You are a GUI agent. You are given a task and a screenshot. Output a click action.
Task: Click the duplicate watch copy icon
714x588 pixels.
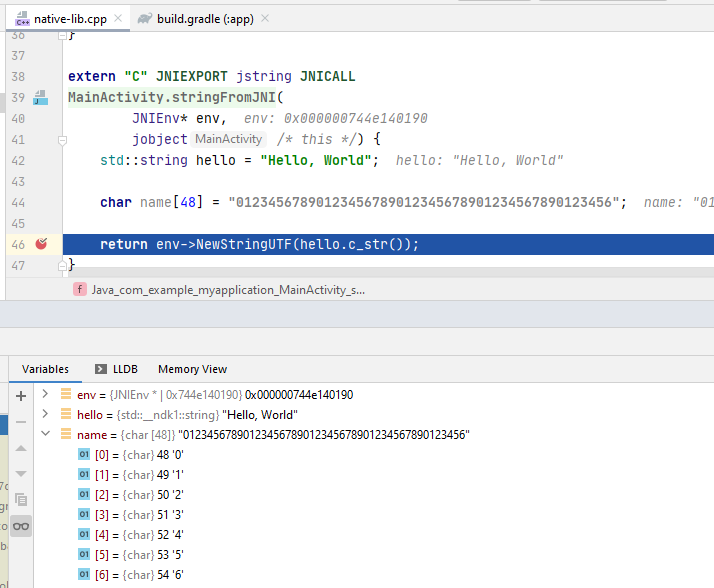(21, 499)
